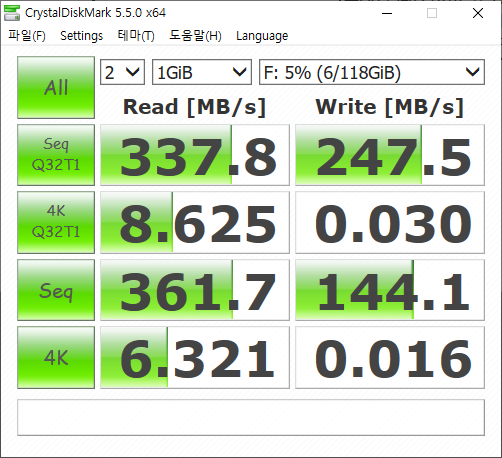Screen dimensions: 502x458
Task: Start the Seq Q32T1 benchmark test
Action: 56,155
